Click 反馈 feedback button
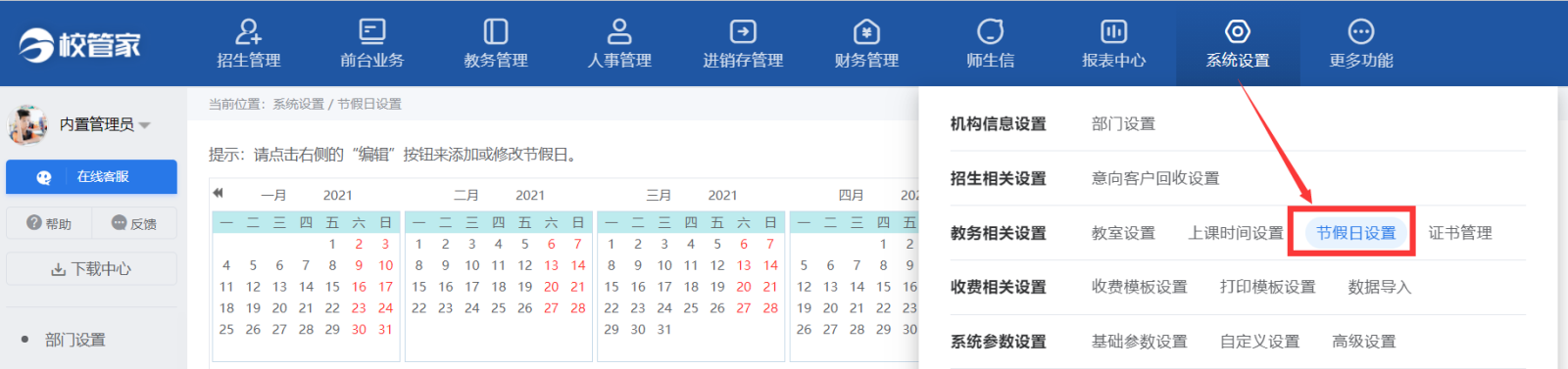This screenshot has width=1568, height=369. (134, 223)
